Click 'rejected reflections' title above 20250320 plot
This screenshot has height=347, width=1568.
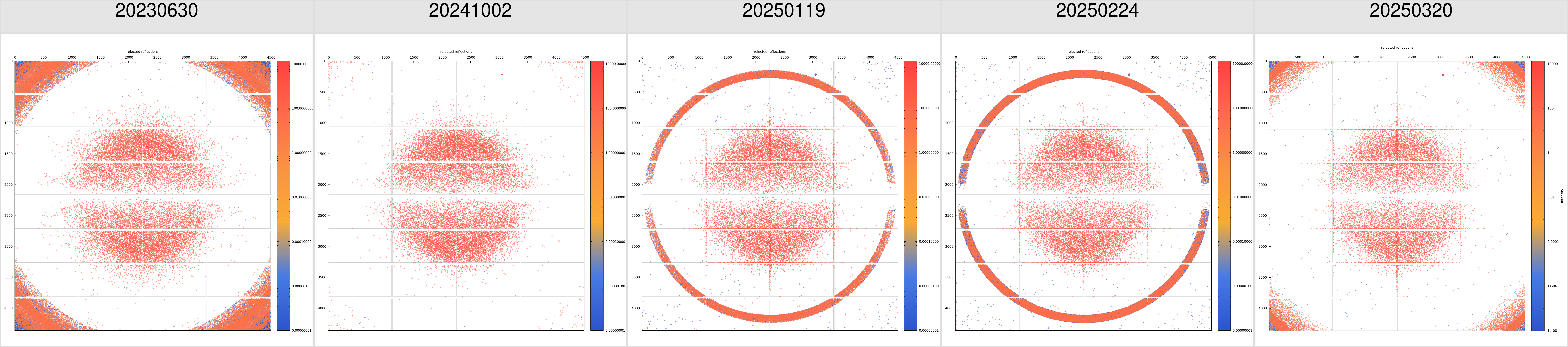coord(1397,48)
